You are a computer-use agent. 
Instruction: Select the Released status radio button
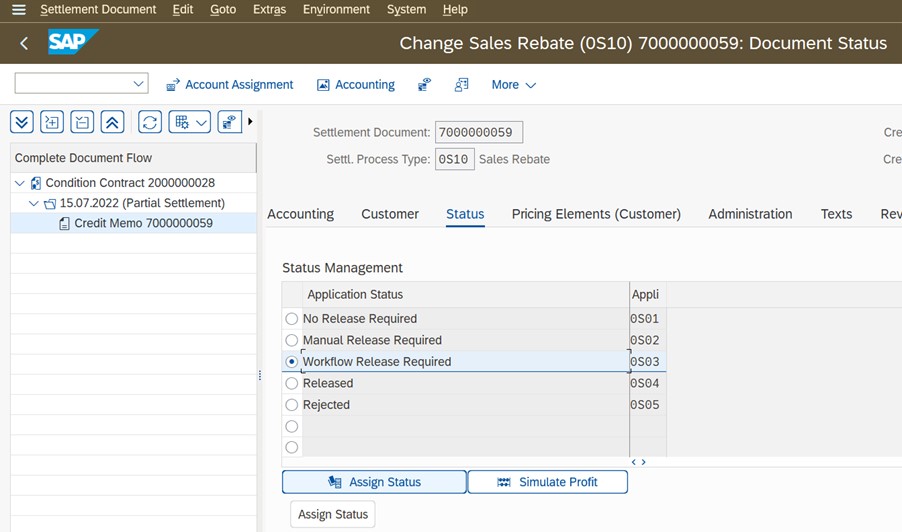[x=292, y=383]
